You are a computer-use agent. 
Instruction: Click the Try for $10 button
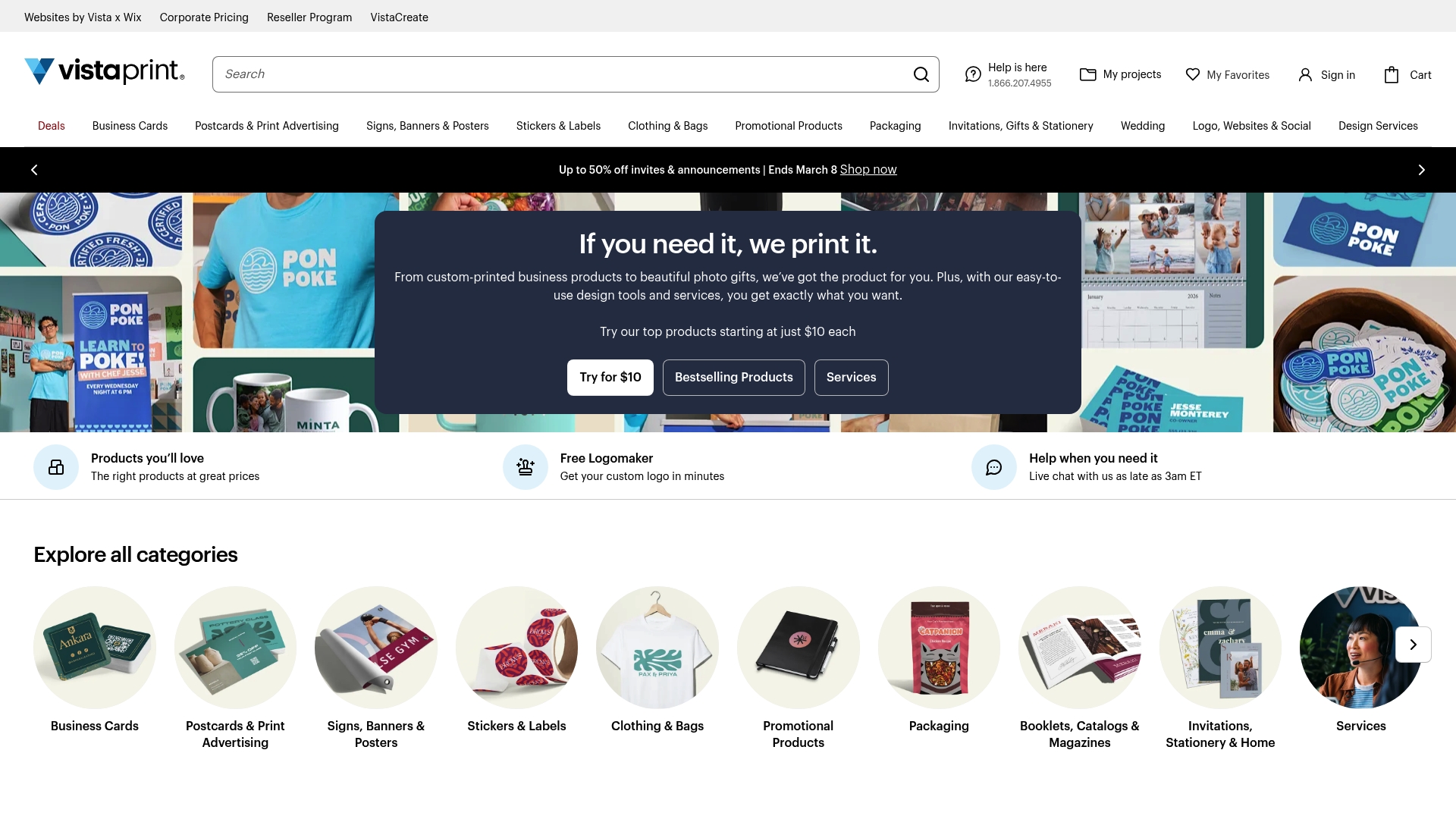click(x=610, y=378)
